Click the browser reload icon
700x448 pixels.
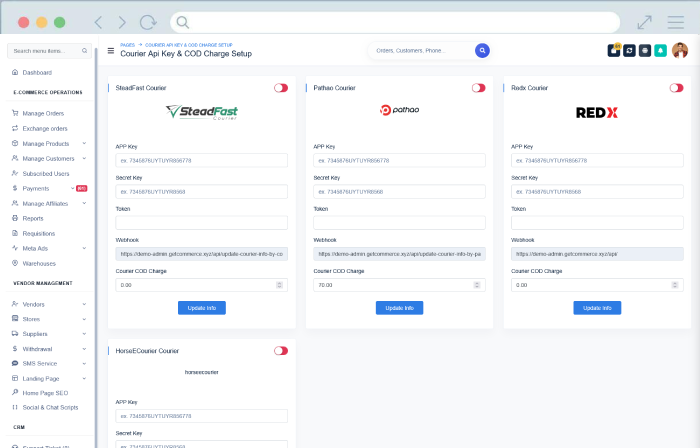coord(148,21)
